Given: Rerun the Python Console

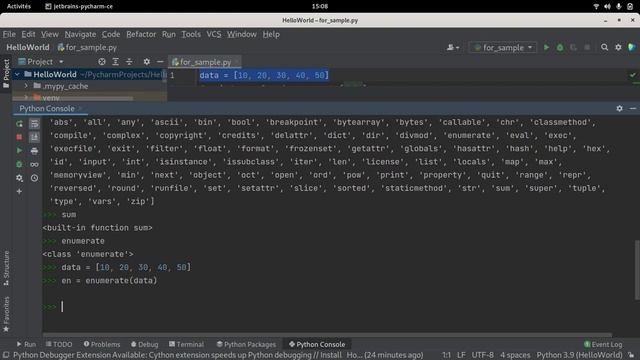Looking at the screenshot, I should pyautogui.click(x=19, y=124).
